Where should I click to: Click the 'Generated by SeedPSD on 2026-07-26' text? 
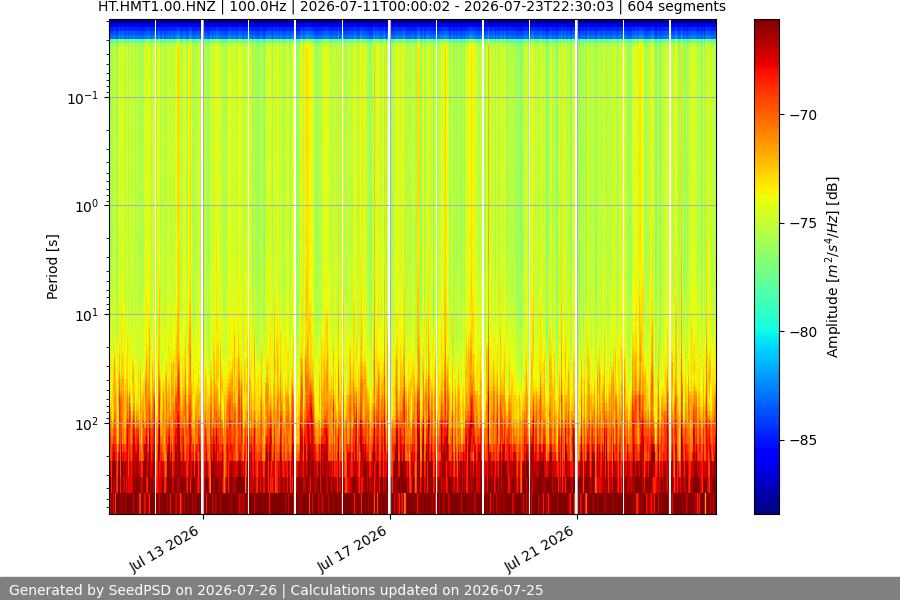[x=143, y=590]
